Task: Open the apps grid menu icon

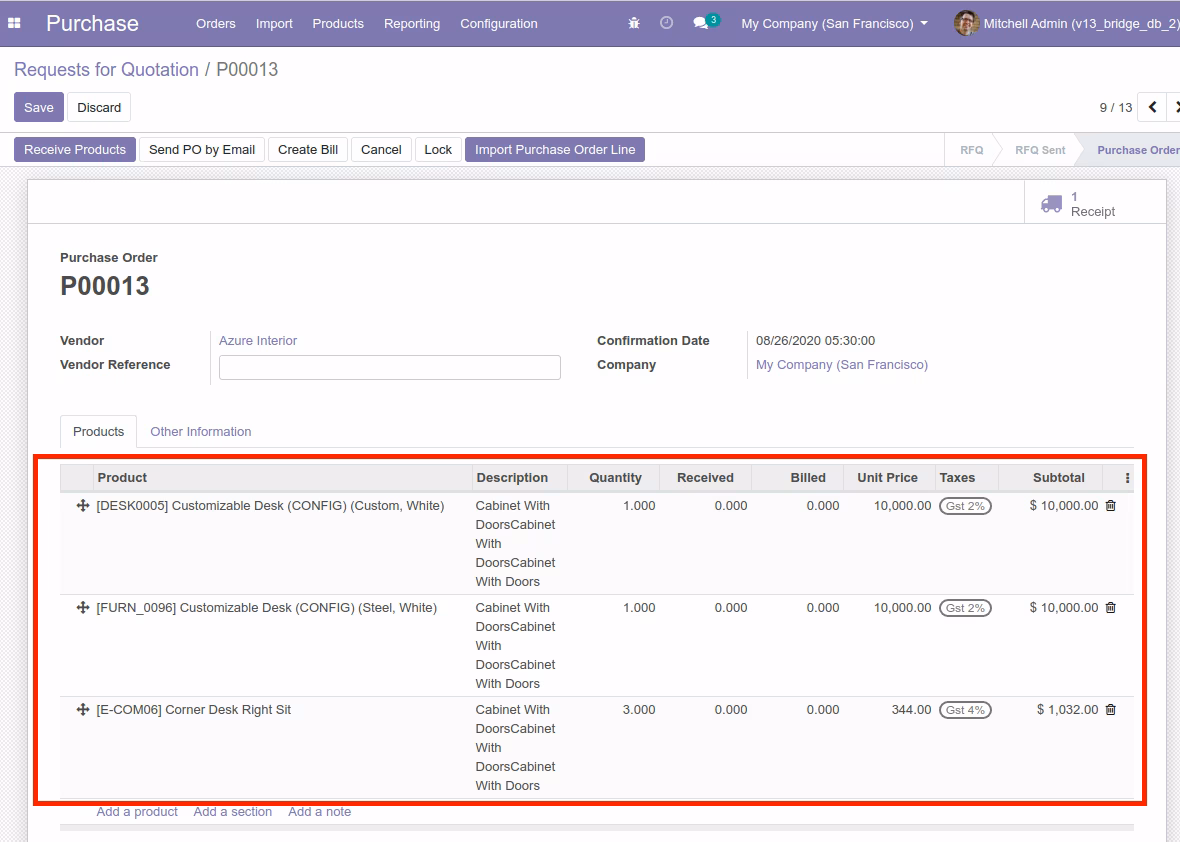Action: (x=14, y=23)
